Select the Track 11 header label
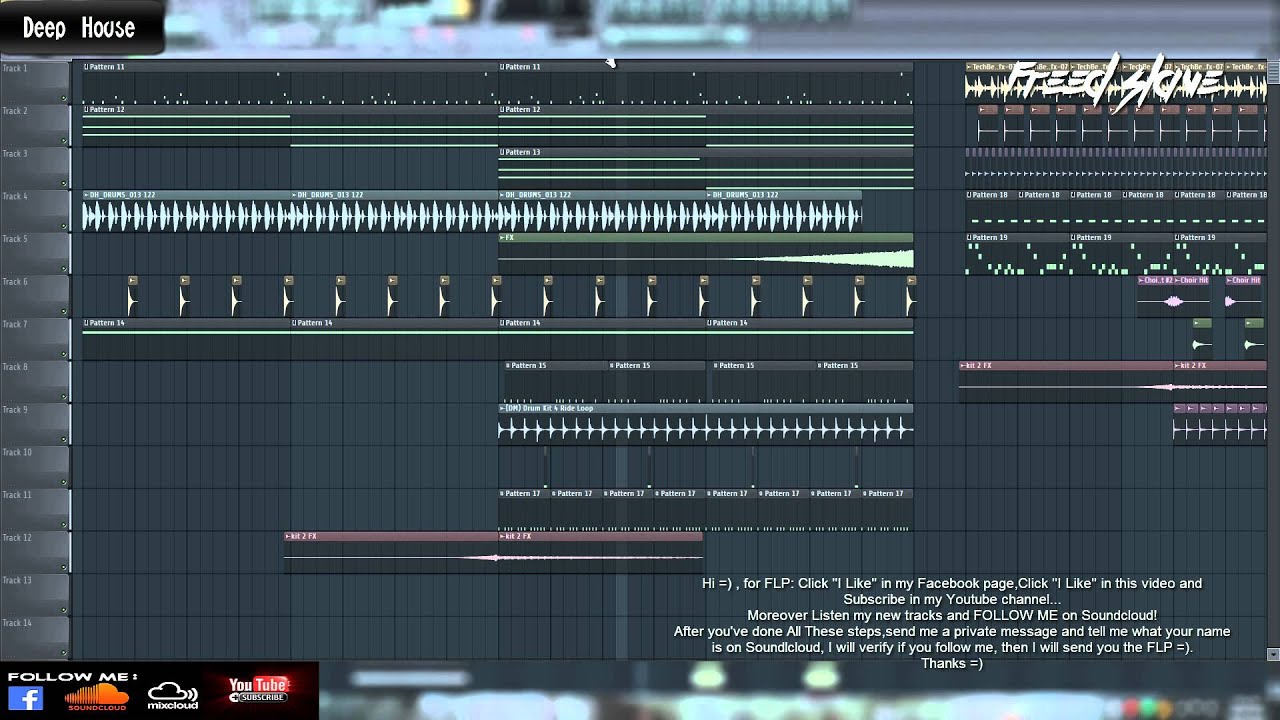This screenshot has width=1280, height=720. pos(17,495)
